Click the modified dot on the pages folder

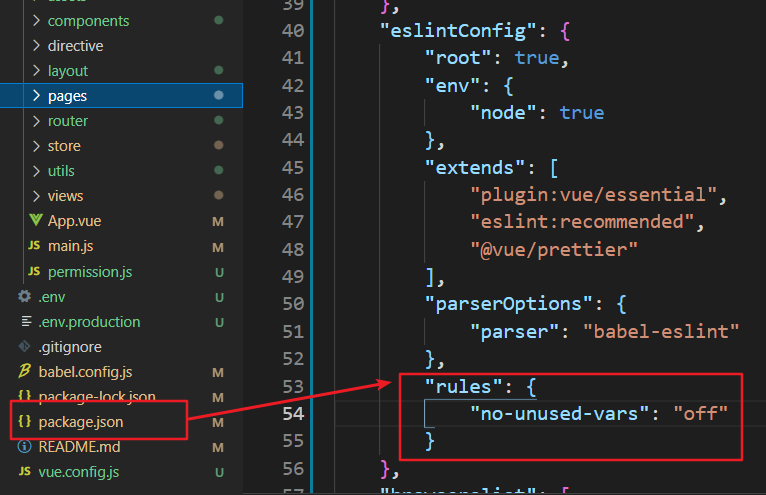pyautogui.click(x=218, y=95)
